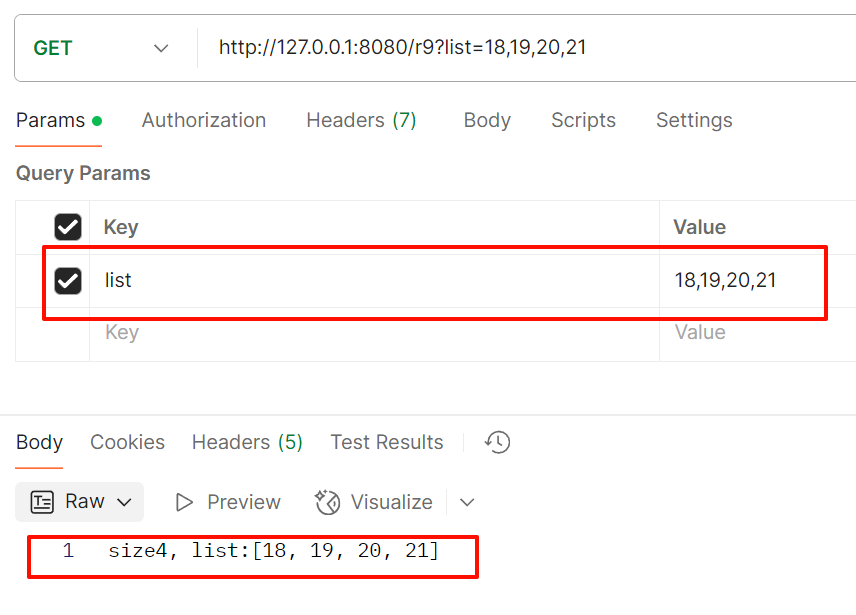Click the Value column header

pyautogui.click(x=699, y=227)
